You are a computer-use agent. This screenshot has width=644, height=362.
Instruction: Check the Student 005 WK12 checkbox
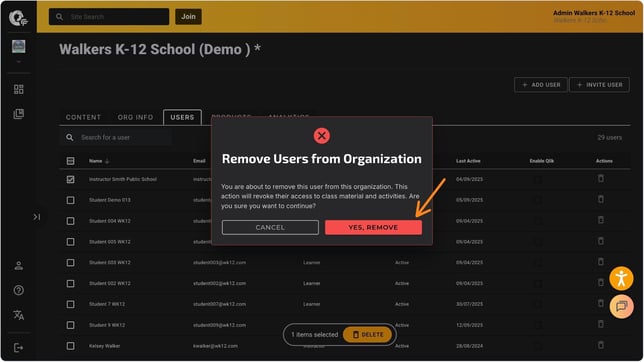coord(71,242)
